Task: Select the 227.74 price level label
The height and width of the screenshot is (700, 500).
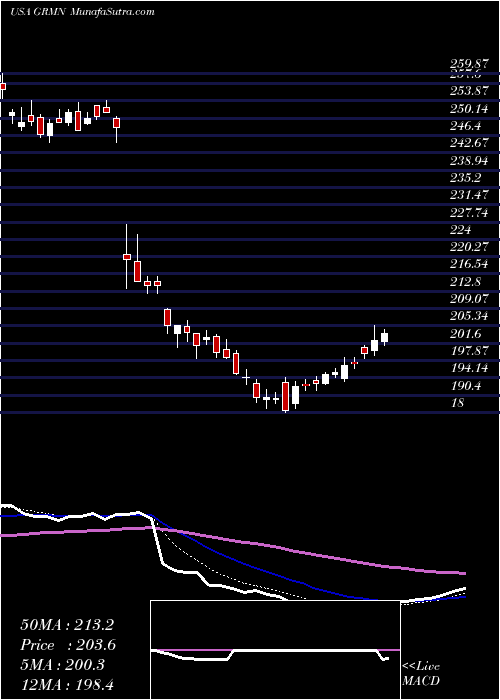Action: pos(469,212)
